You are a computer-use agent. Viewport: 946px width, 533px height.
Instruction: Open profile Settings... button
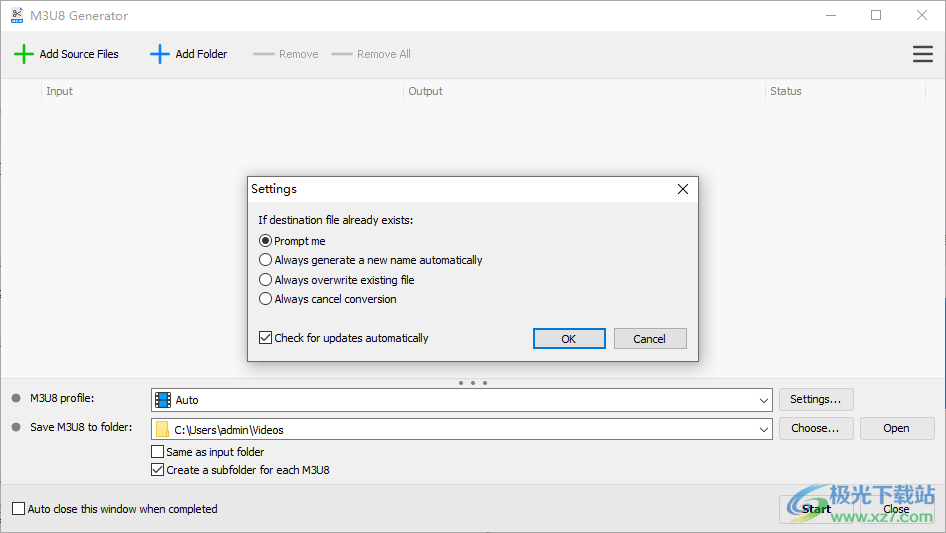(x=816, y=399)
